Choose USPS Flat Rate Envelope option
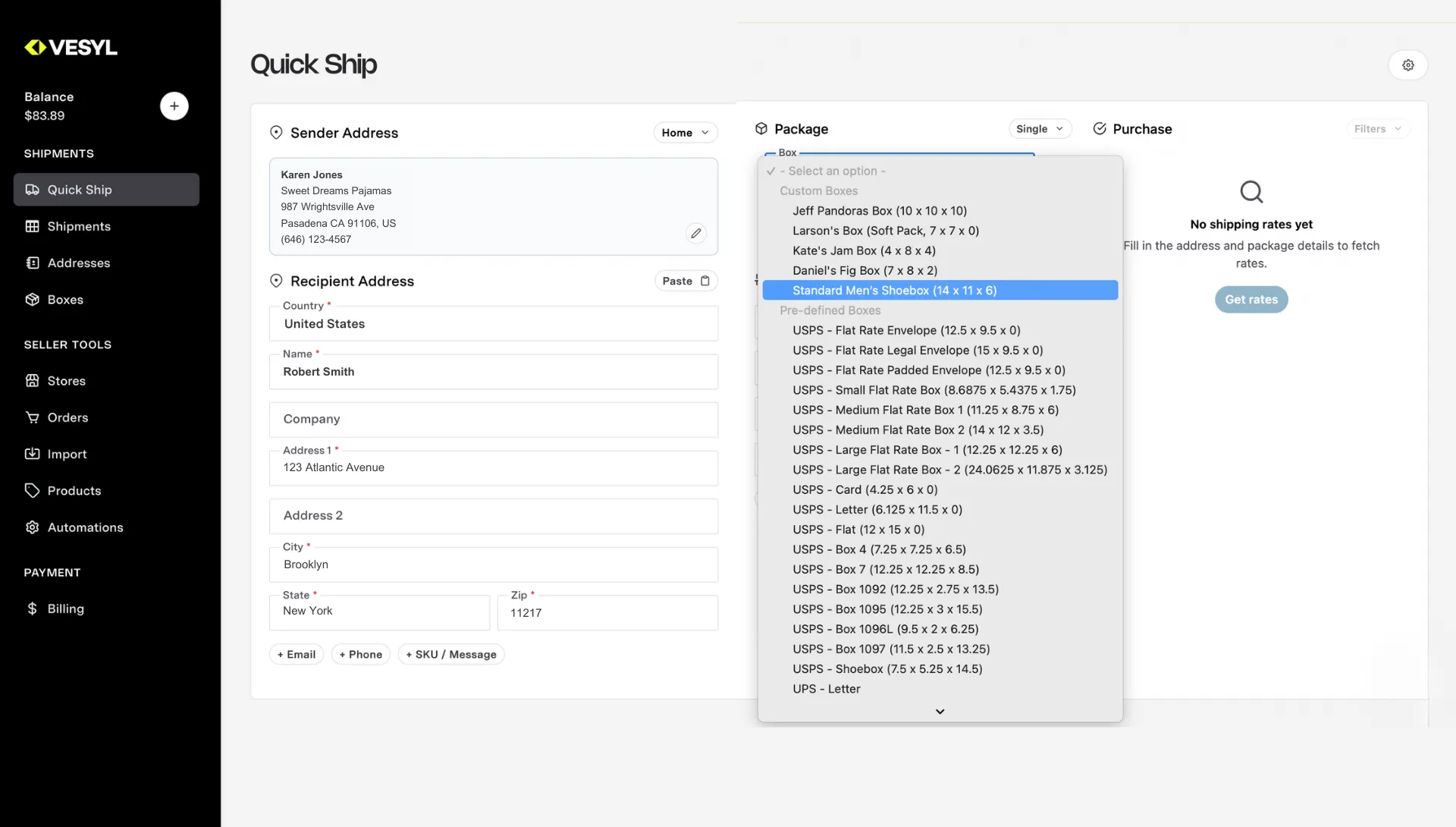The width and height of the screenshot is (1456, 827). pyautogui.click(x=940, y=331)
